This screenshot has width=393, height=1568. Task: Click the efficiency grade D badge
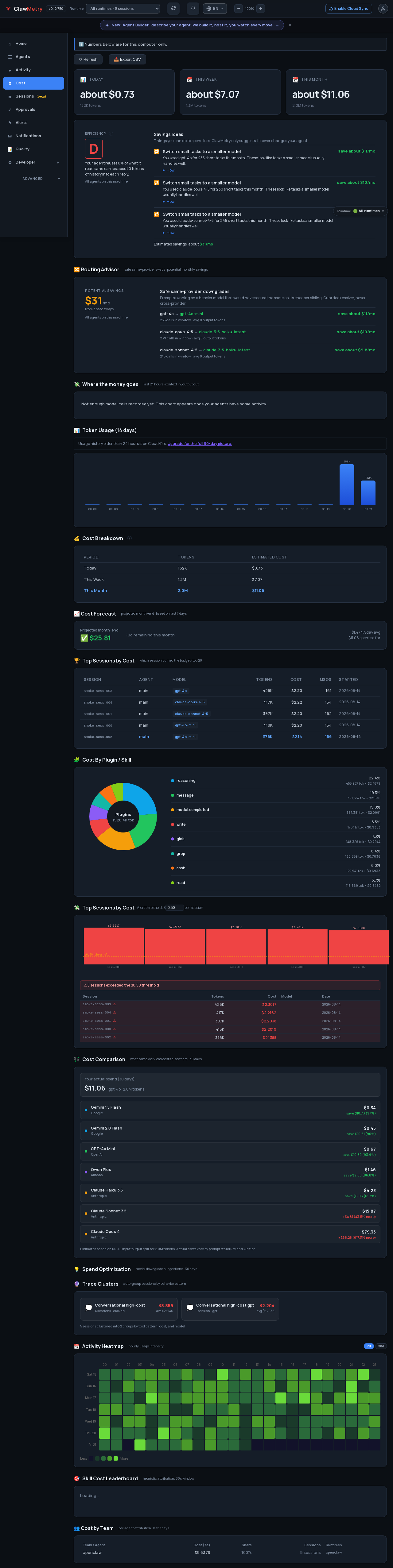pos(93,149)
